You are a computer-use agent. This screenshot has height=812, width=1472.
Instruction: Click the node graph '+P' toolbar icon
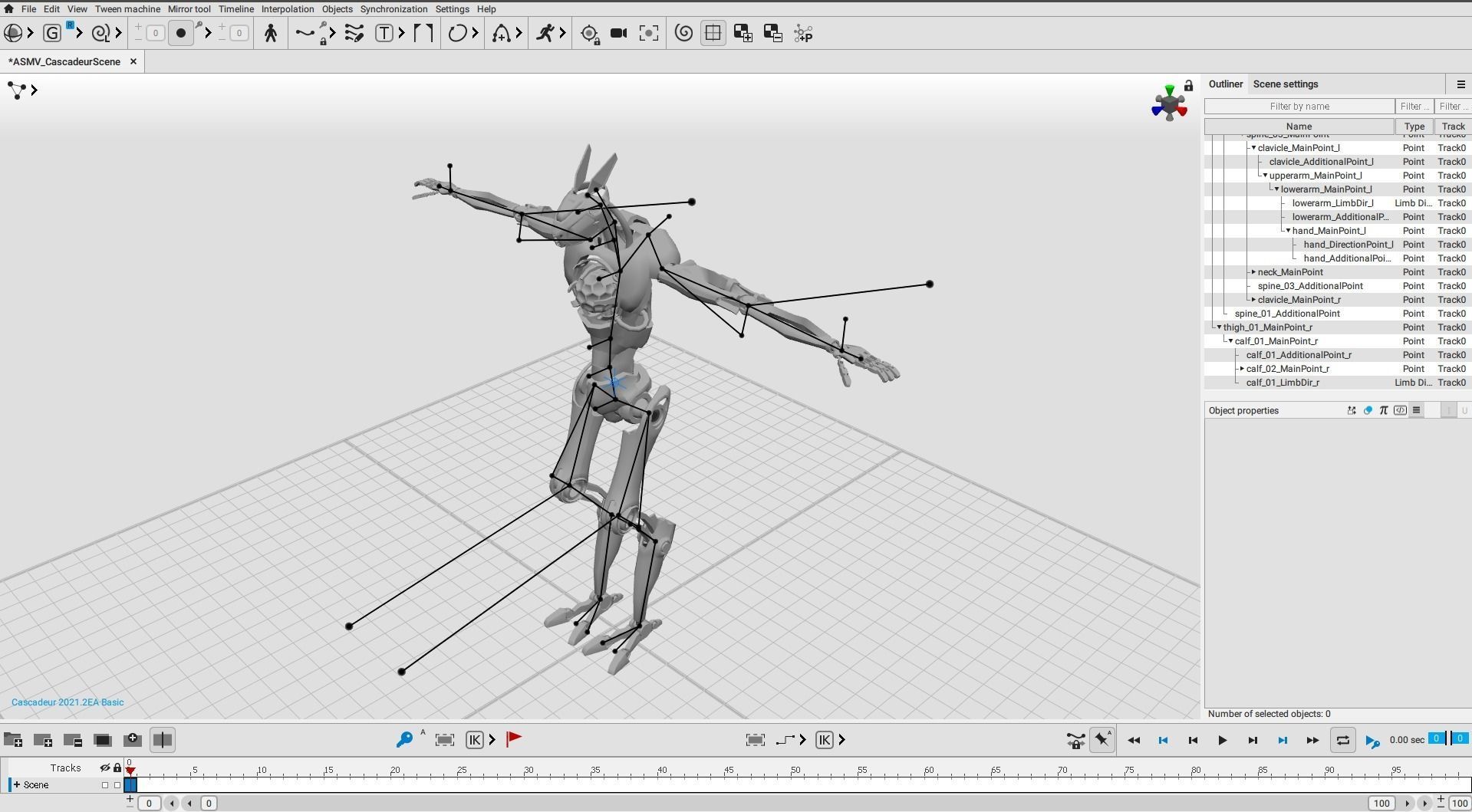click(803, 33)
